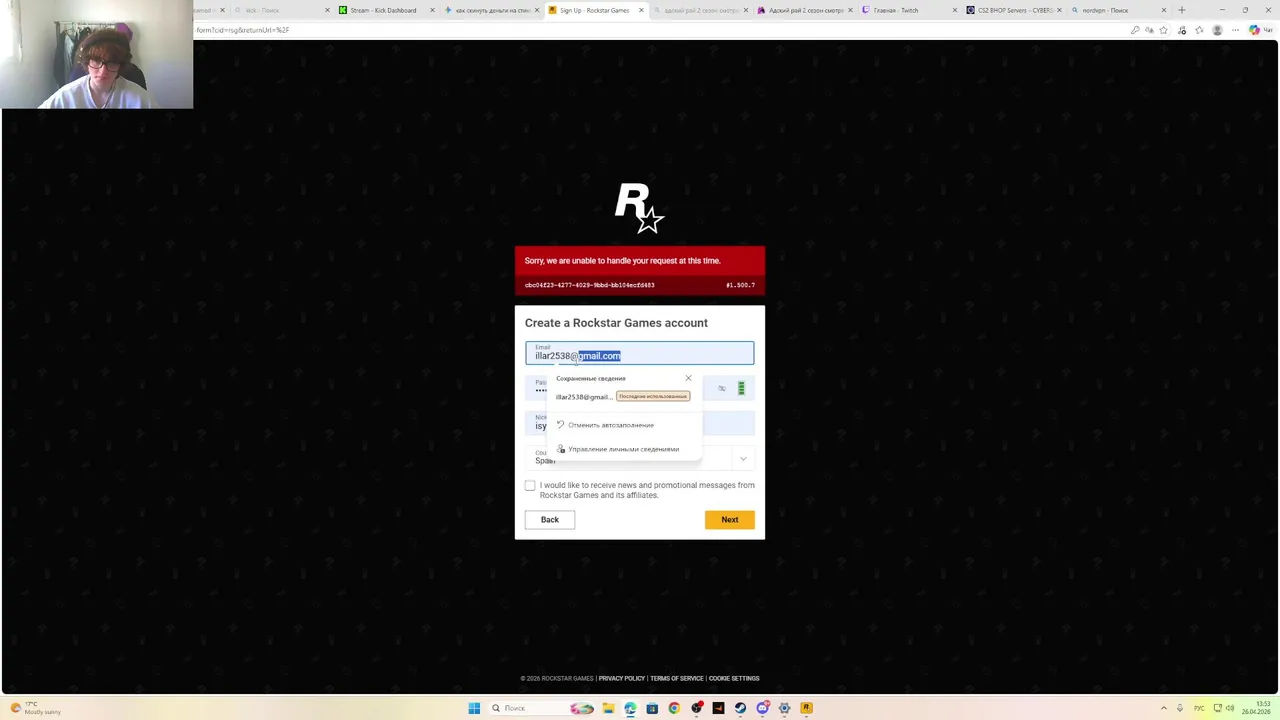
Task: Open File Explorer from taskbar
Action: 608,708
